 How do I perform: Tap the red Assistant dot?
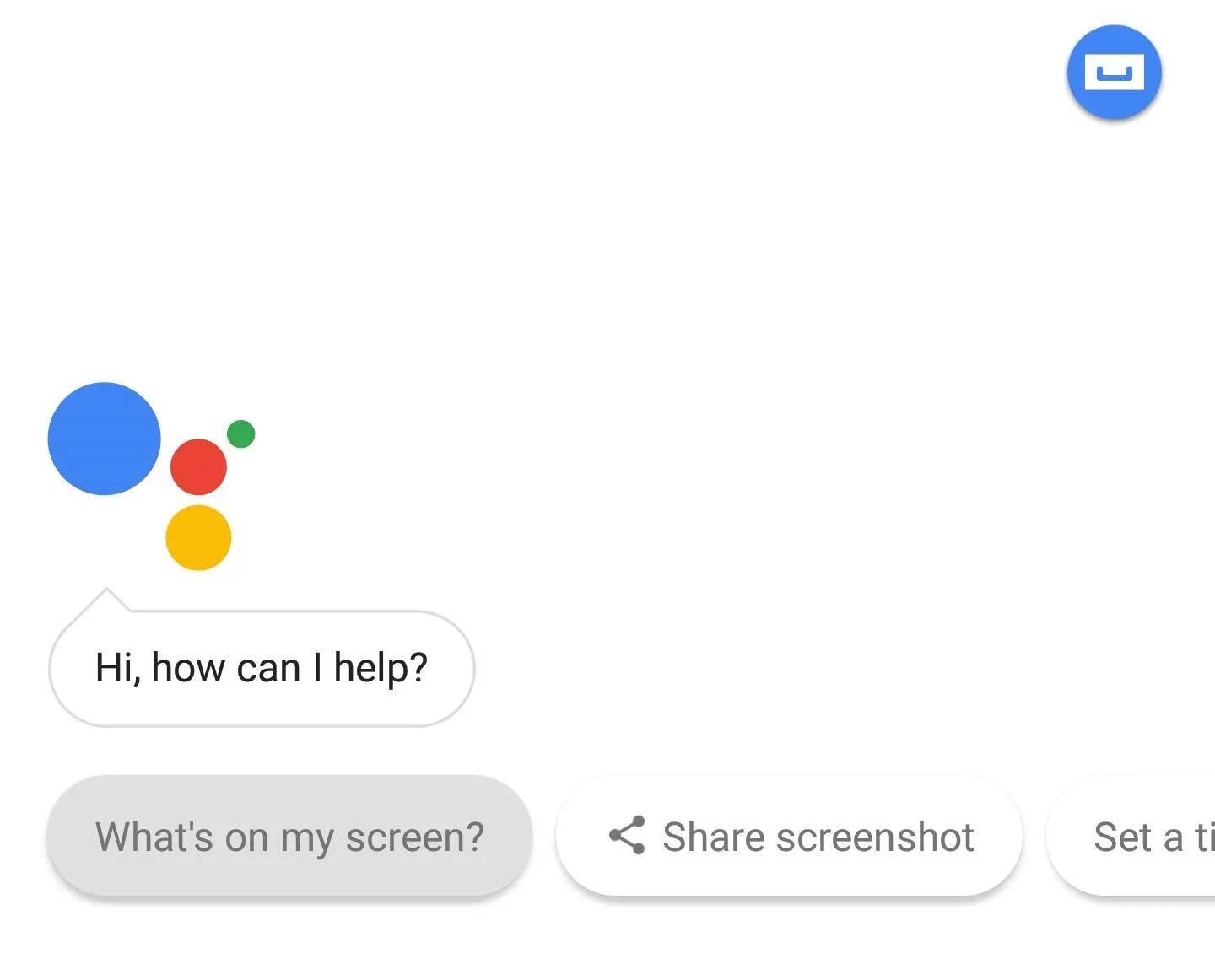click(x=198, y=466)
